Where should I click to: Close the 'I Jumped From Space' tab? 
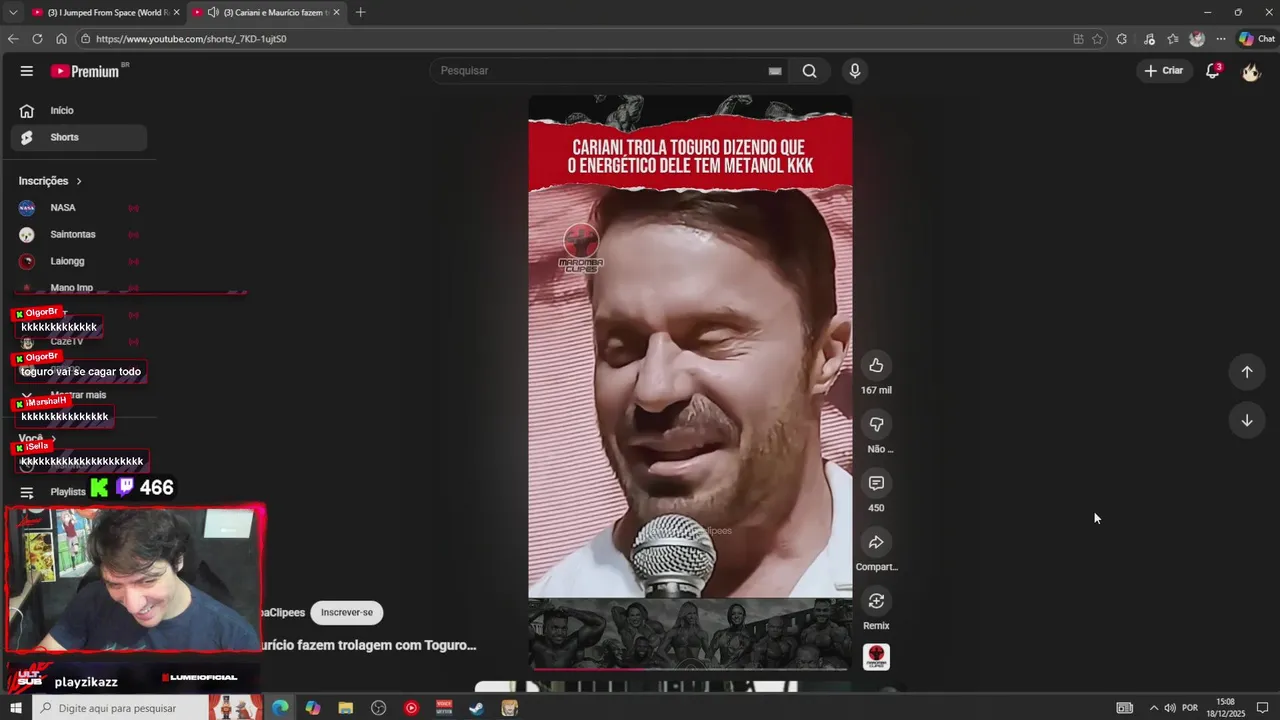point(176,12)
